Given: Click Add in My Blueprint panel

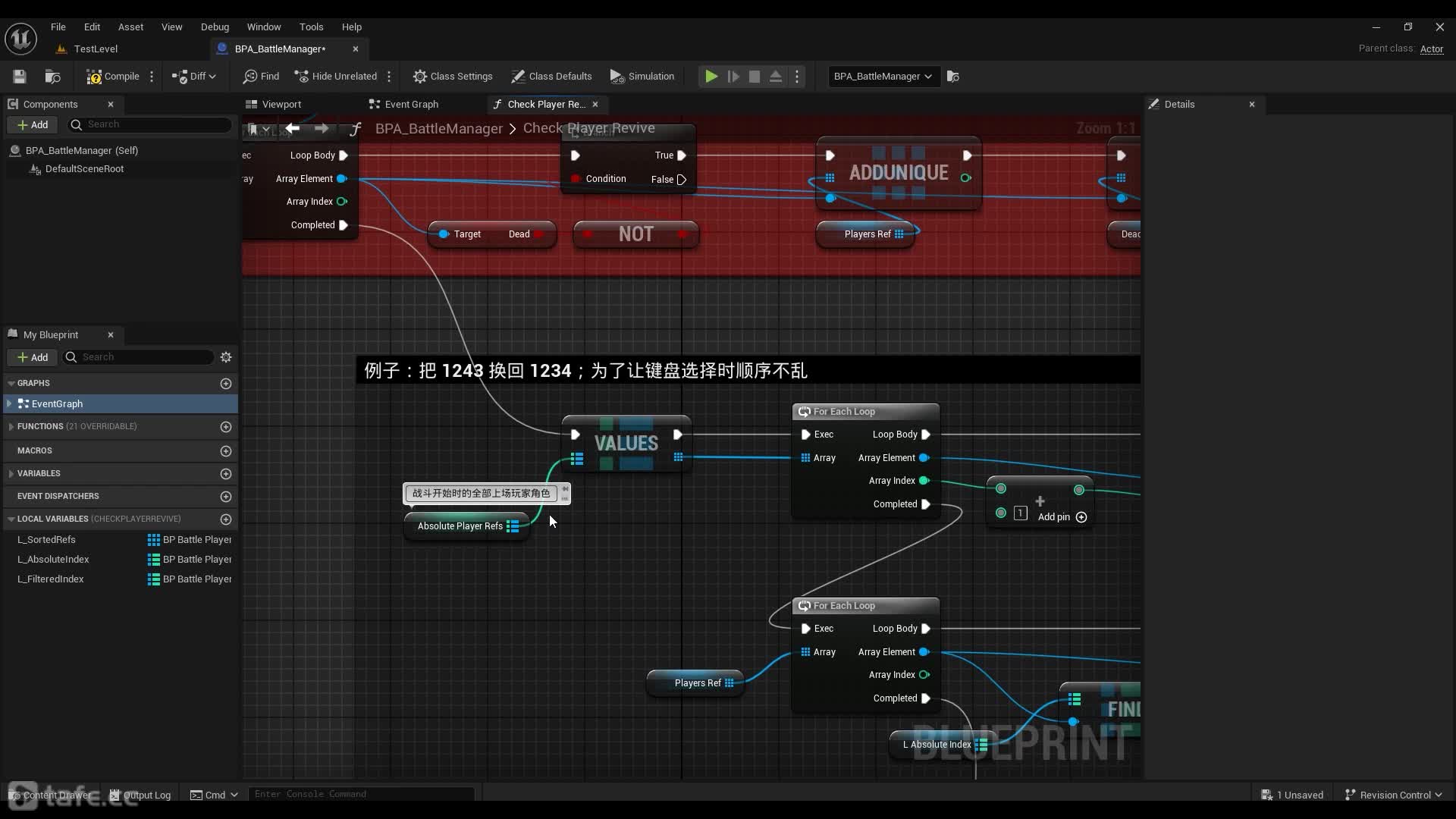Looking at the screenshot, I should (32, 357).
